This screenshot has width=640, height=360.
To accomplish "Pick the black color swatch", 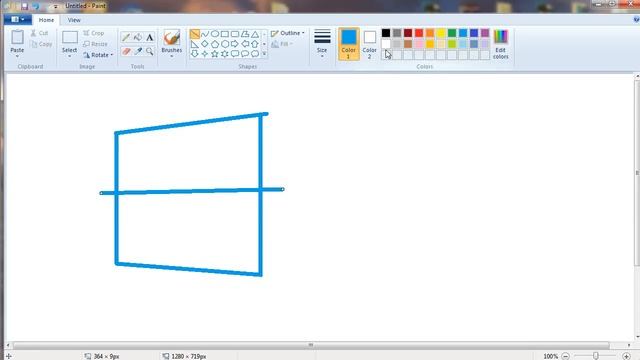I will pos(386,33).
